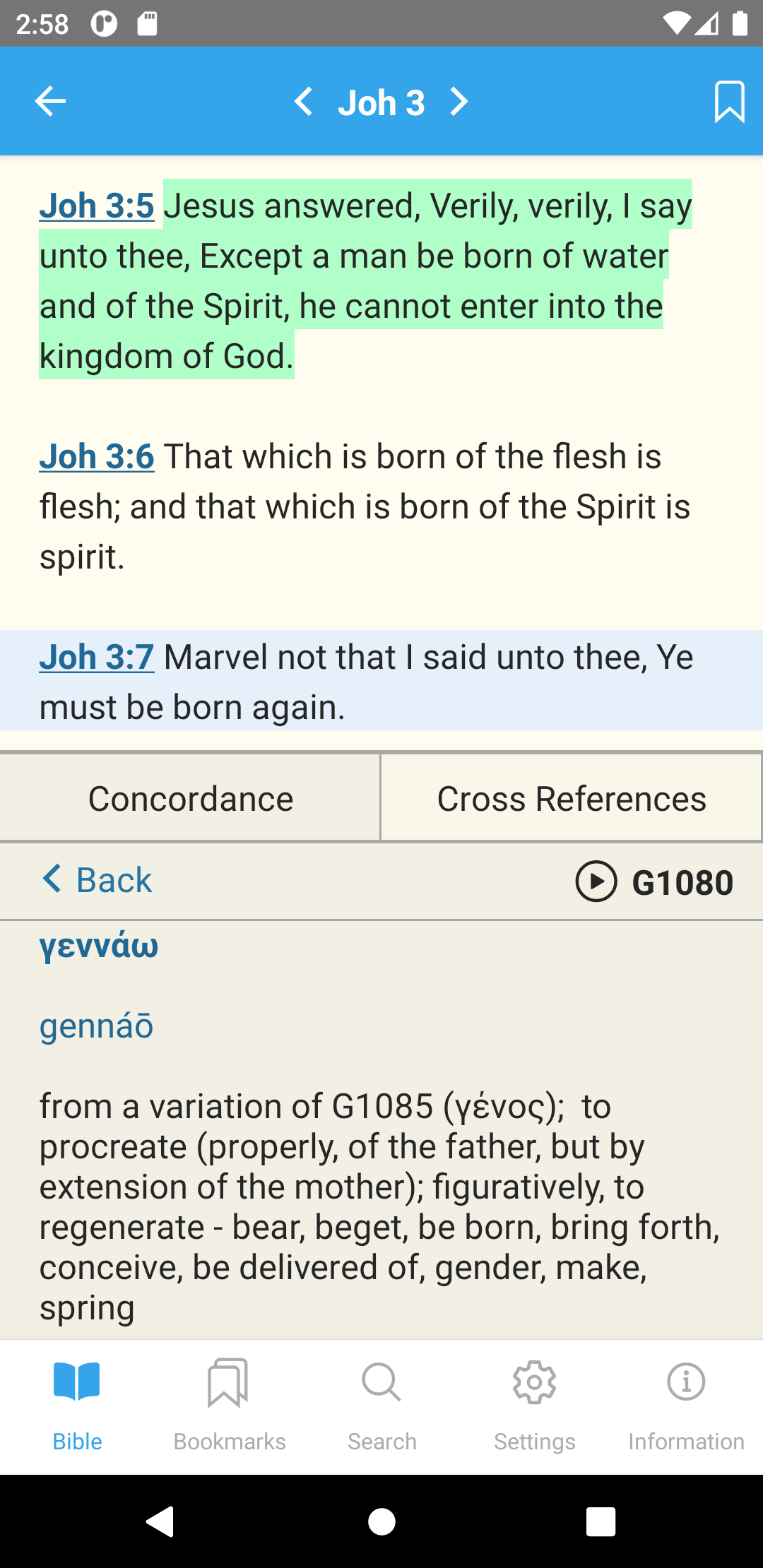Tap the Android home button
This screenshot has width=763, height=1568.
[381, 1521]
